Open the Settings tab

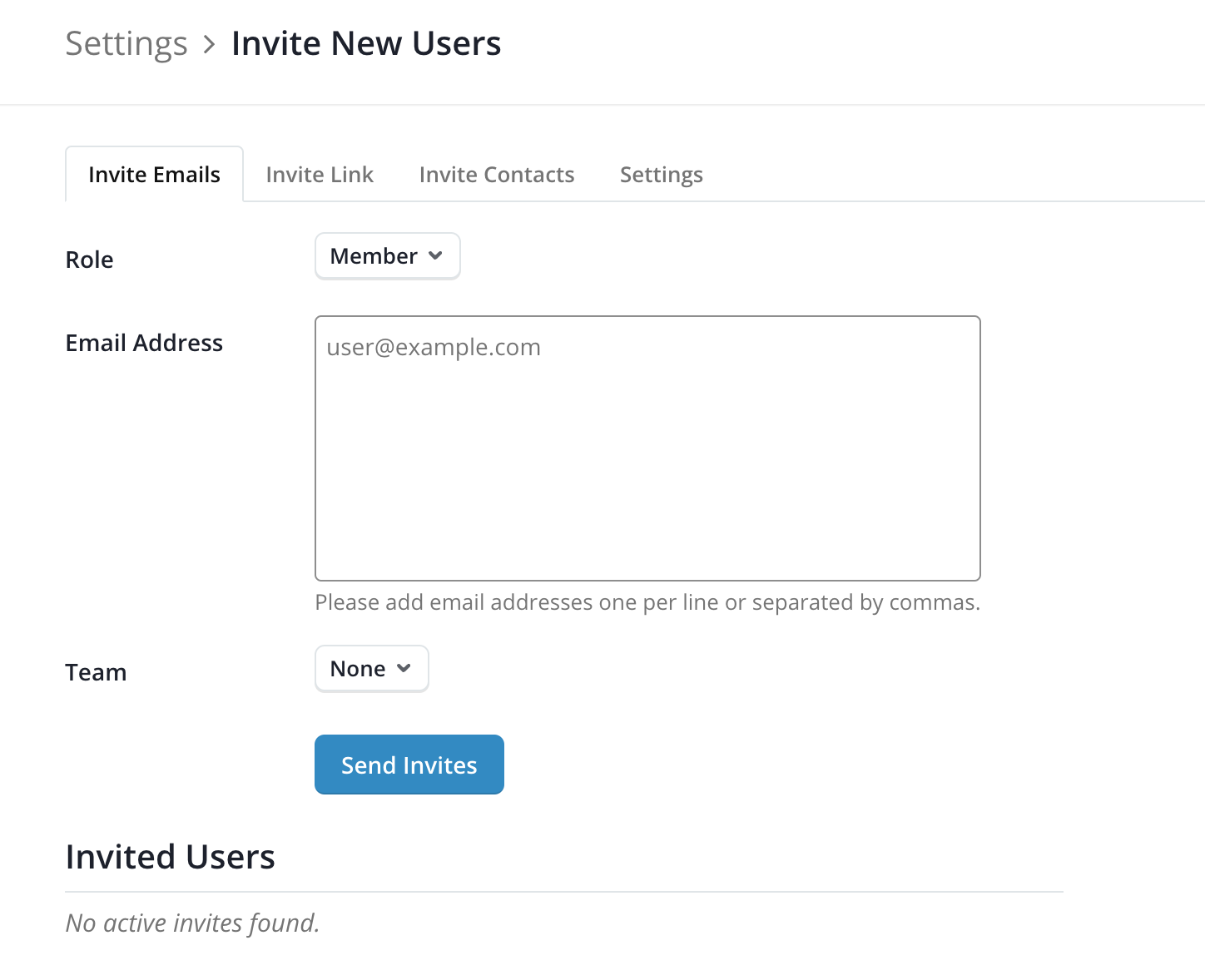tap(662, 175)
